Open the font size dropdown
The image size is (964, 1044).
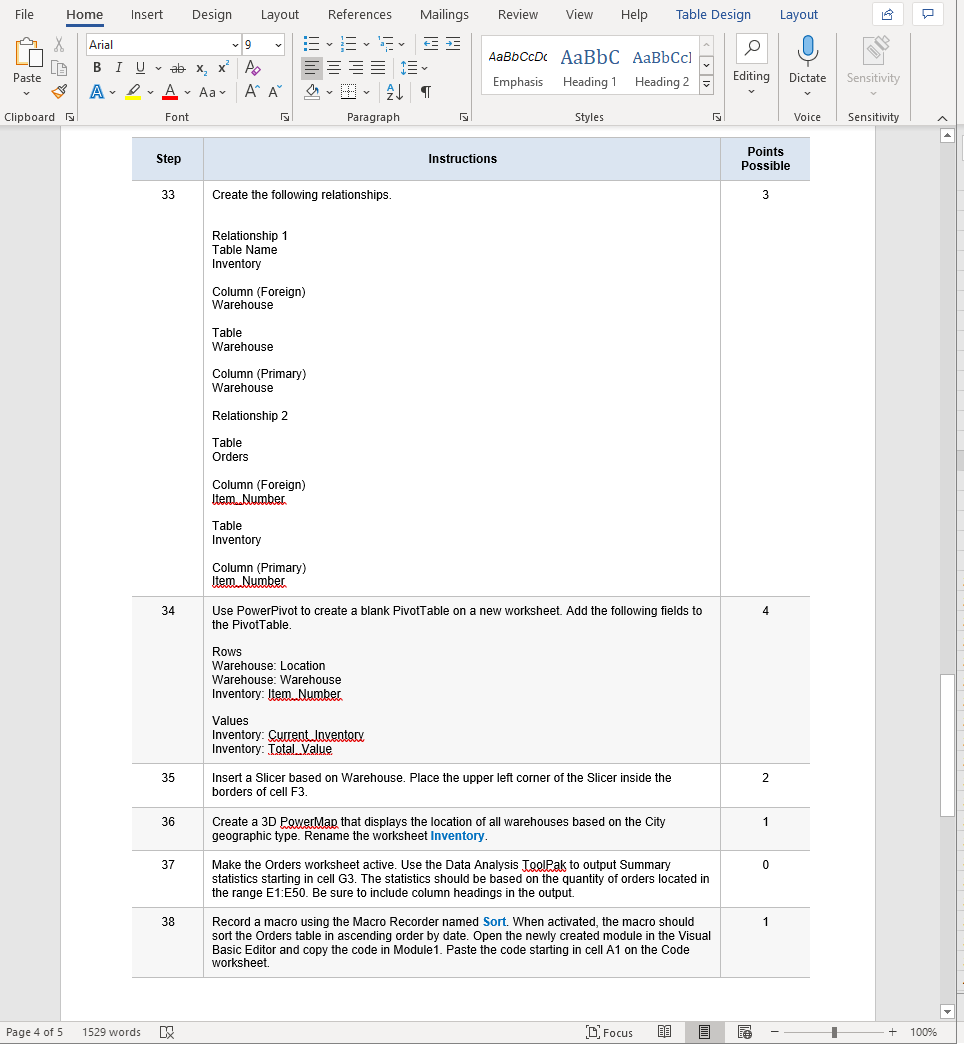click(278, 45)
